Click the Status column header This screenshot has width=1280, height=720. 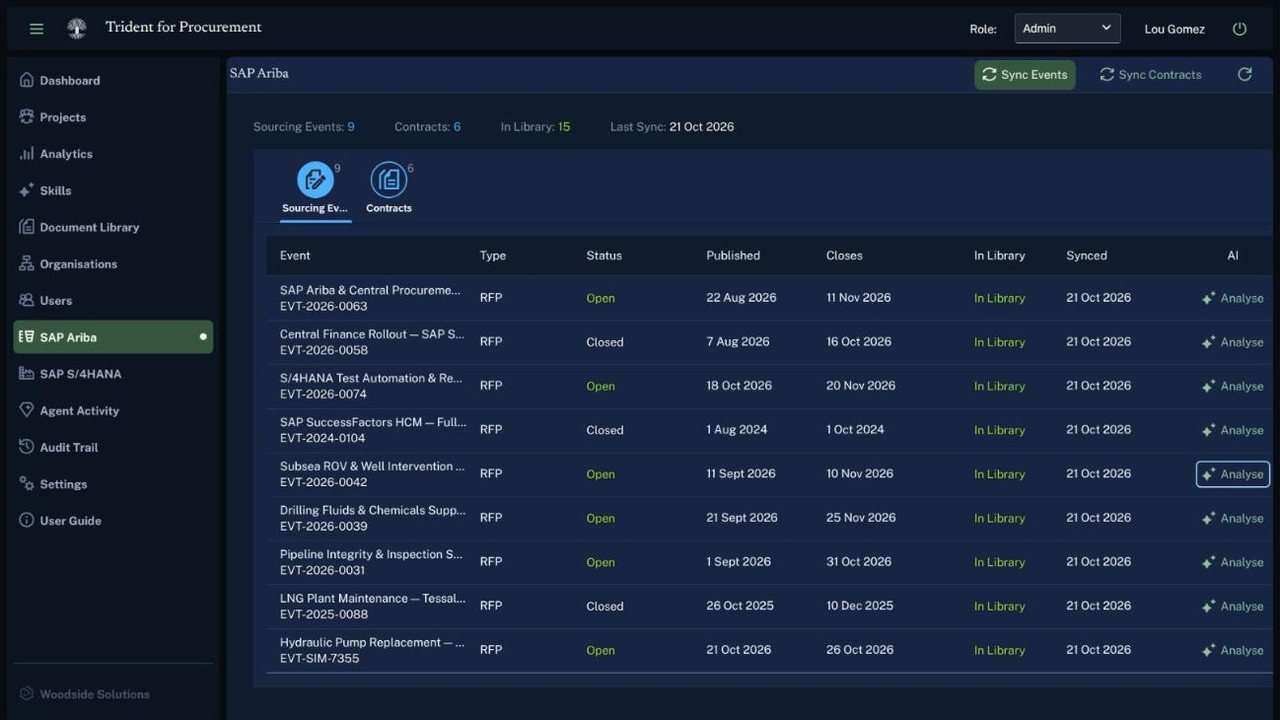[x=604, y=255]
